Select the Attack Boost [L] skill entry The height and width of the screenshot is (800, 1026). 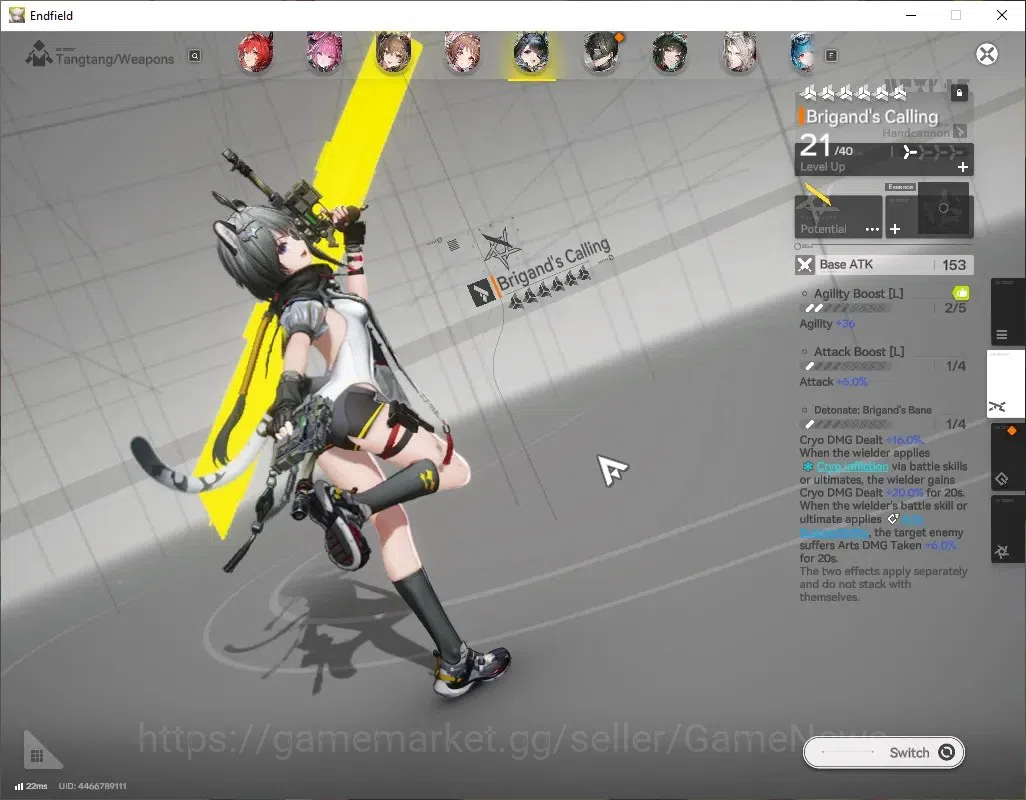(858, 352)
